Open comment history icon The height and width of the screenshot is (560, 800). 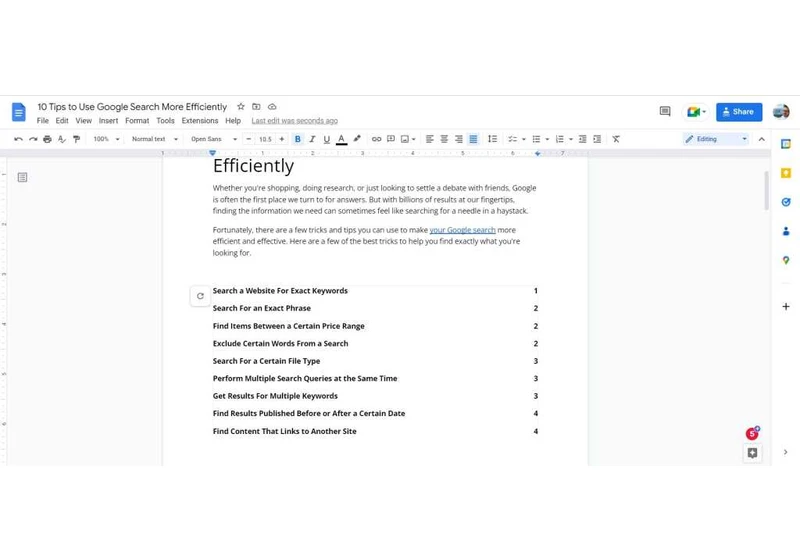665,111
